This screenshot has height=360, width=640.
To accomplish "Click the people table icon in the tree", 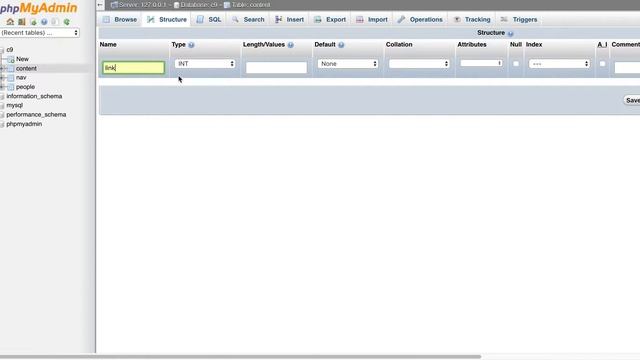I will [x=11, y=87].
